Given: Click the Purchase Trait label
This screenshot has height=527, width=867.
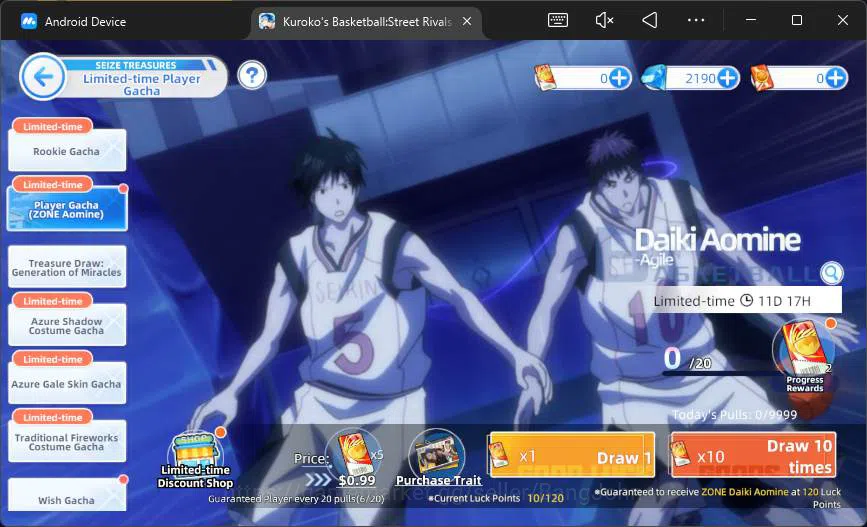Looking at the screenshot, I should pos(438,481).
